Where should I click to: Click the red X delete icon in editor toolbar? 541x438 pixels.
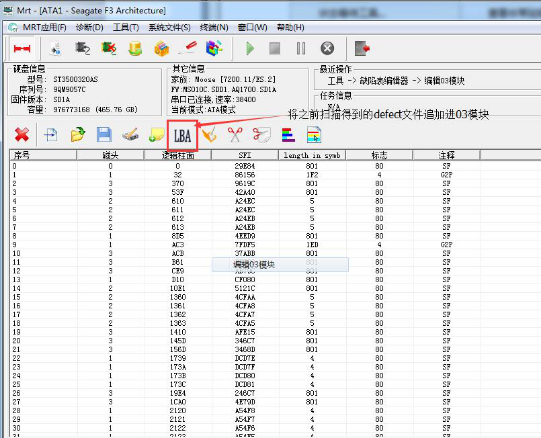click(x=22, y=135)
